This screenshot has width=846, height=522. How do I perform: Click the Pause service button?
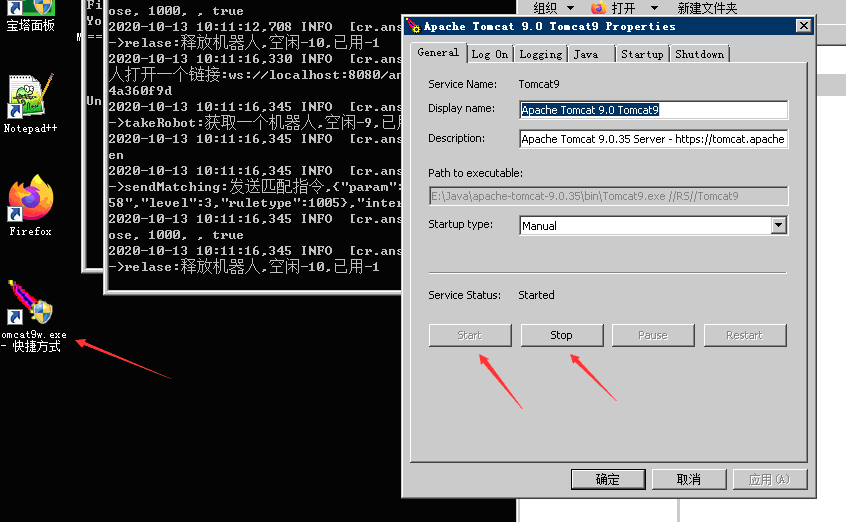(653, 335)
